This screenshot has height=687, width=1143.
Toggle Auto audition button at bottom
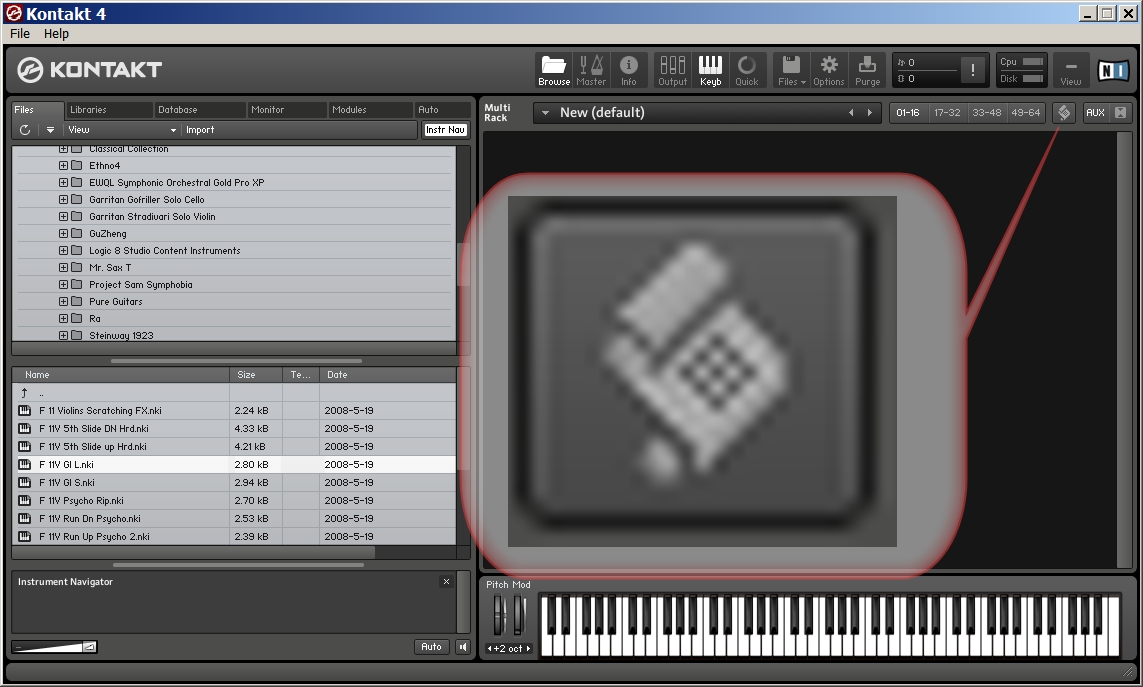pyautogui.click(x=431, y=647)
